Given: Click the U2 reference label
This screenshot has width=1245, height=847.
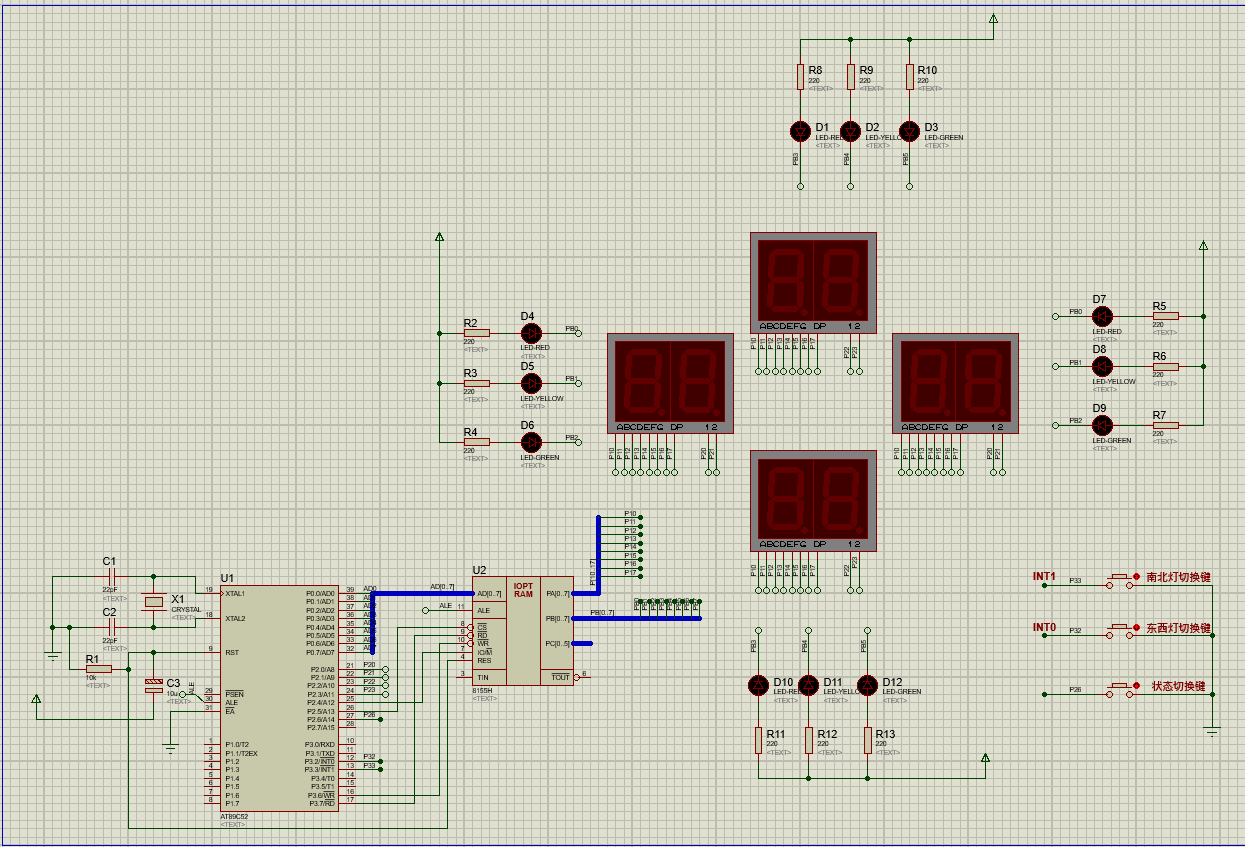Looking at the screenshot, I should [x=479, y=570].
